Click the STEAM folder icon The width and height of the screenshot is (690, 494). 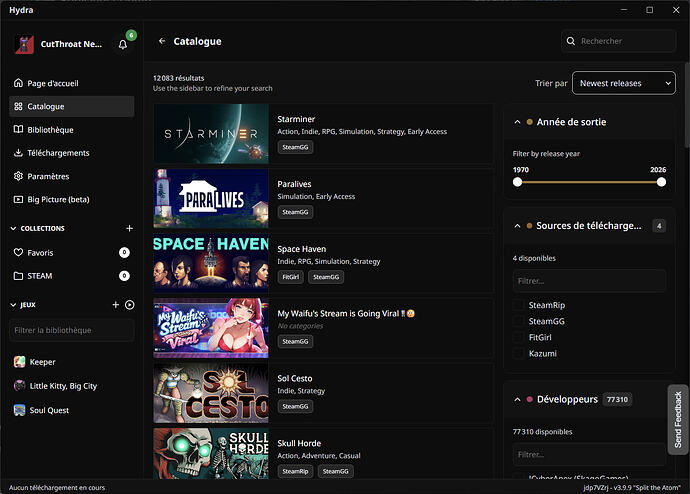[x=18, y=276]
